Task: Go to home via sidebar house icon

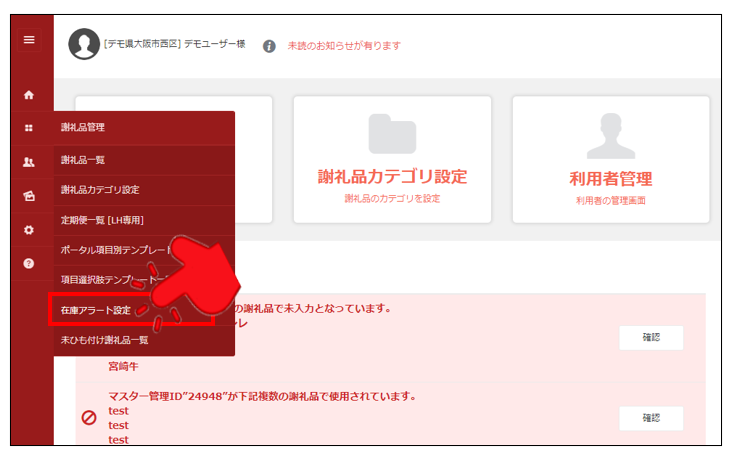Action: coord(29,95)
